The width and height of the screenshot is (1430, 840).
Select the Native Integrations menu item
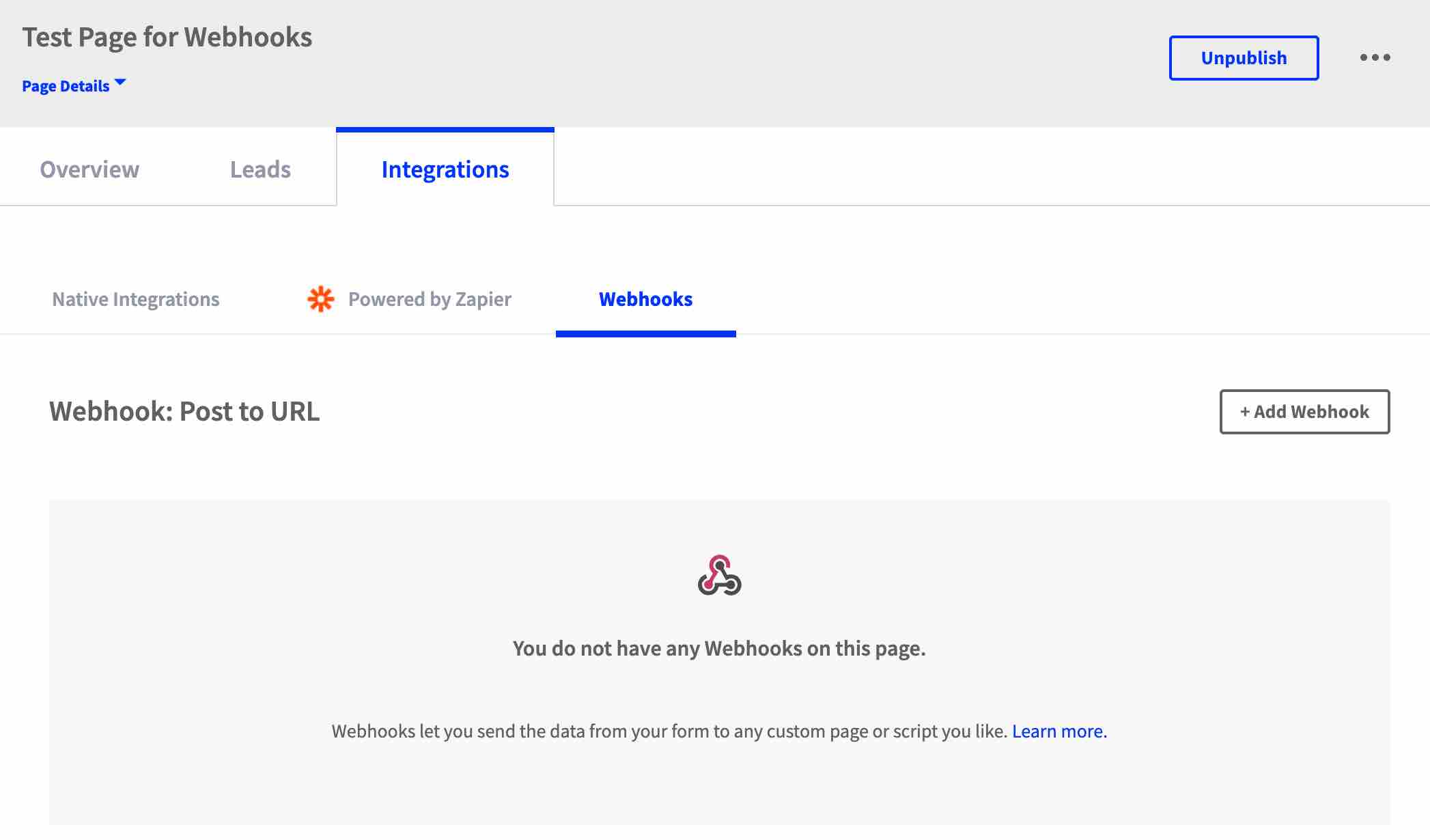click(135, 298)
